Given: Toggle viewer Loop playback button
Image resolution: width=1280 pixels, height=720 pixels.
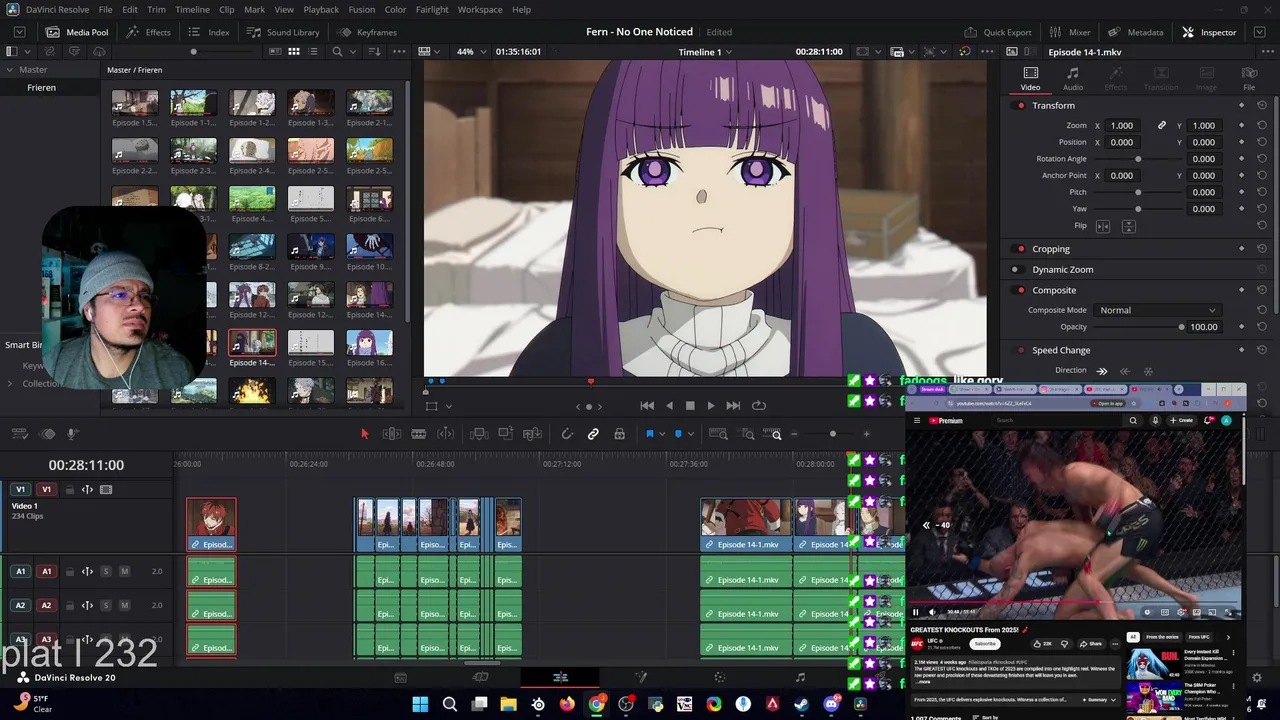Looking at the screenshot, I should pos(759,405).
